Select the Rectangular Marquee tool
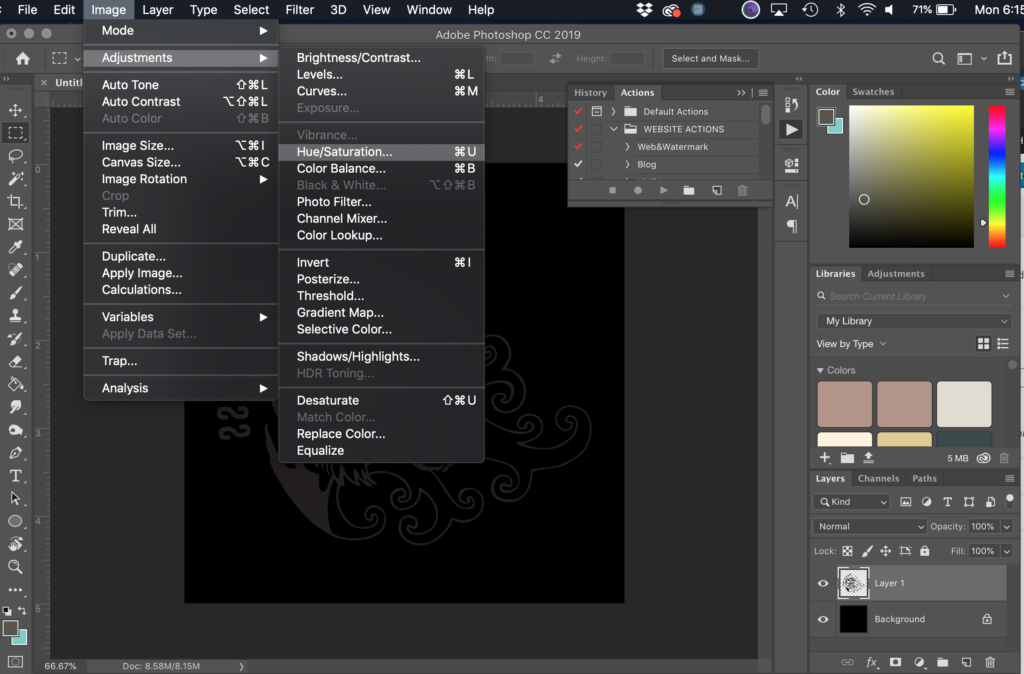 tap(16, 133)
